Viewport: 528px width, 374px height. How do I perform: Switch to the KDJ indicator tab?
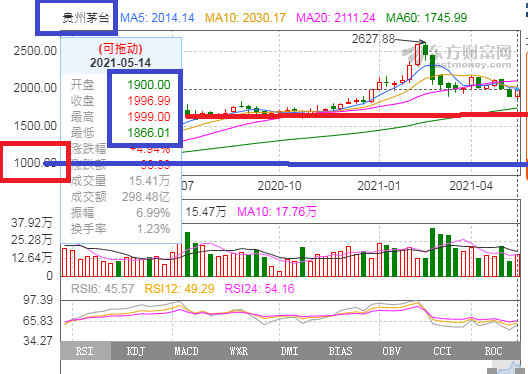pos(136,351)
